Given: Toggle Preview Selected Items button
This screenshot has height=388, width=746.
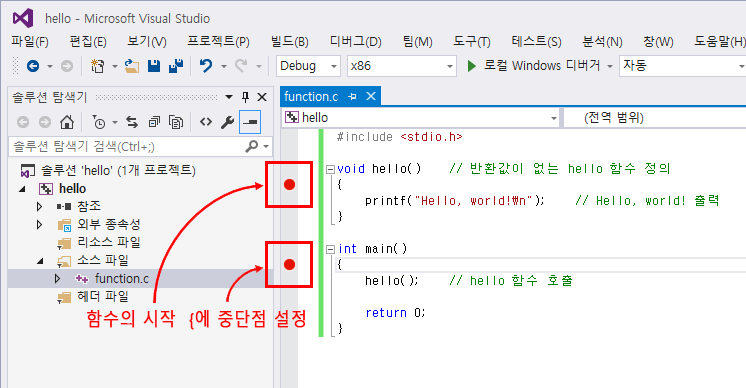Looking at the screenshot, I should point(250,122).
